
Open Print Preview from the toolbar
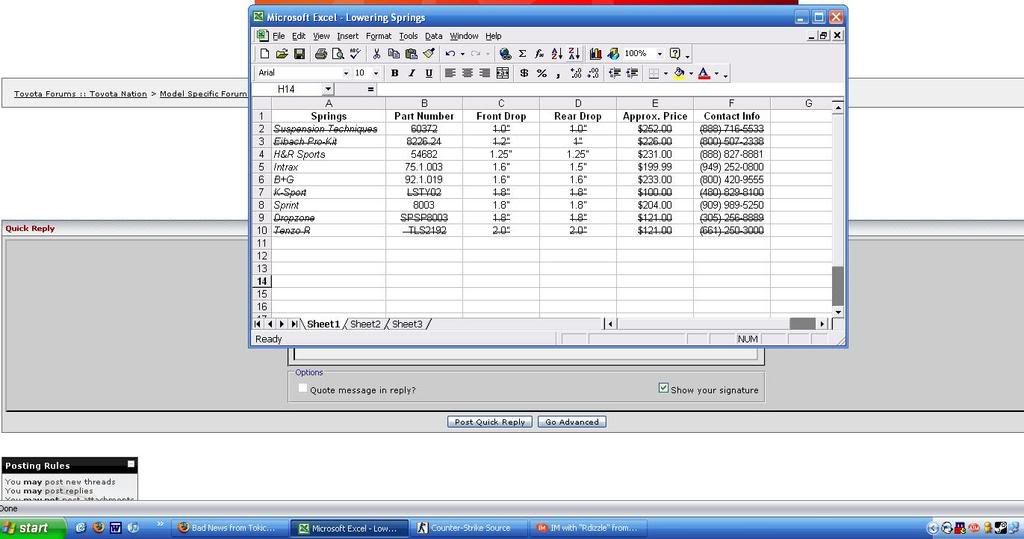[x=338, y=54]
